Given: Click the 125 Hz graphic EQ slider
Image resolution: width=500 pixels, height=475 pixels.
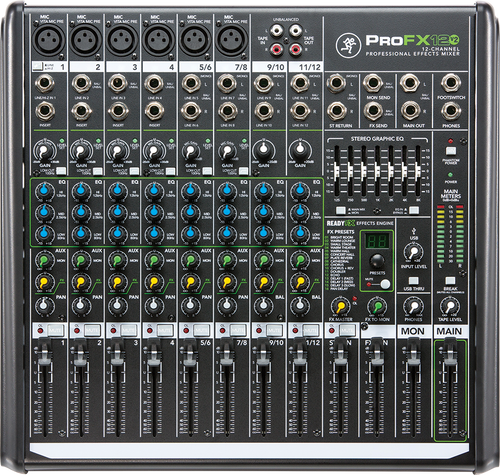Looking at the screenshot, I should 337,171.
